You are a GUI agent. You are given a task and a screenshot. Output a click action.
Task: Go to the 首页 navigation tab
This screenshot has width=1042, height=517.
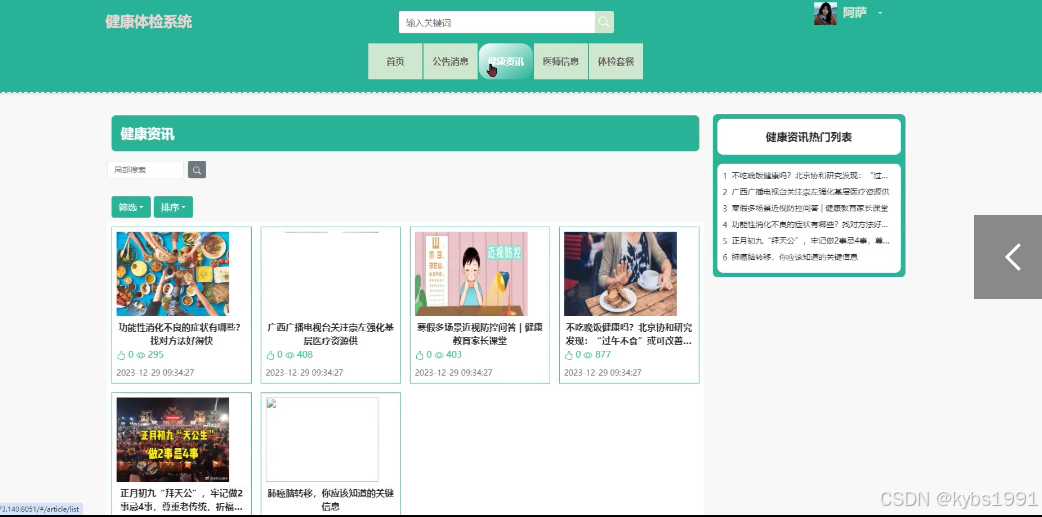pyautogui.click(x=395, y=61)
